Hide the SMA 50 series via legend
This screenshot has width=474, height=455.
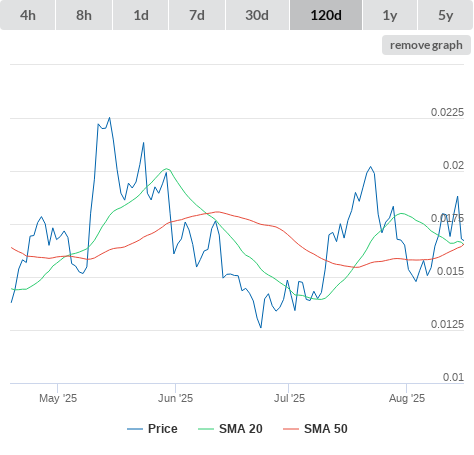(326, 429)
